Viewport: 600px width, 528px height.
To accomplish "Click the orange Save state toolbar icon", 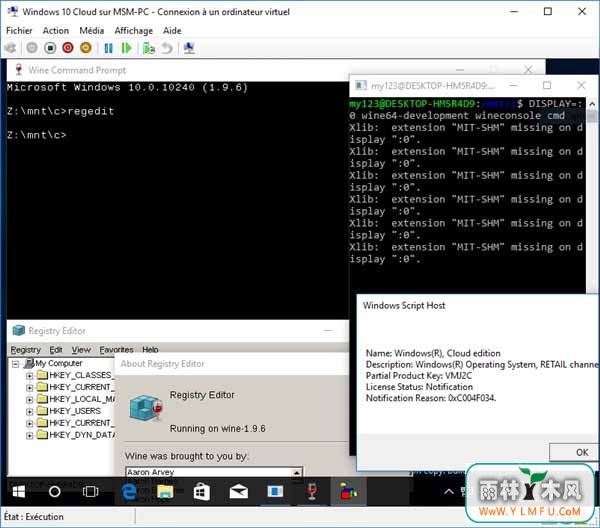I will [86, 48].
